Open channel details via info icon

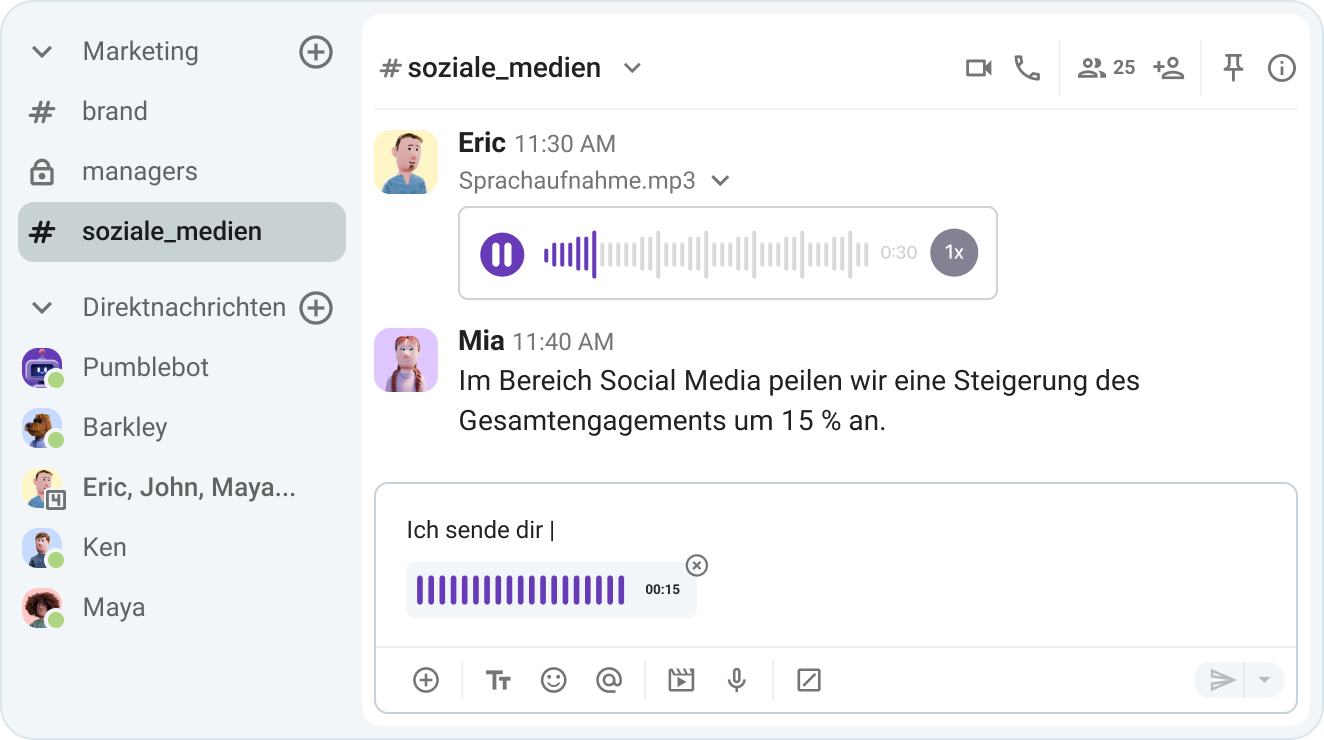[1281, 68]
